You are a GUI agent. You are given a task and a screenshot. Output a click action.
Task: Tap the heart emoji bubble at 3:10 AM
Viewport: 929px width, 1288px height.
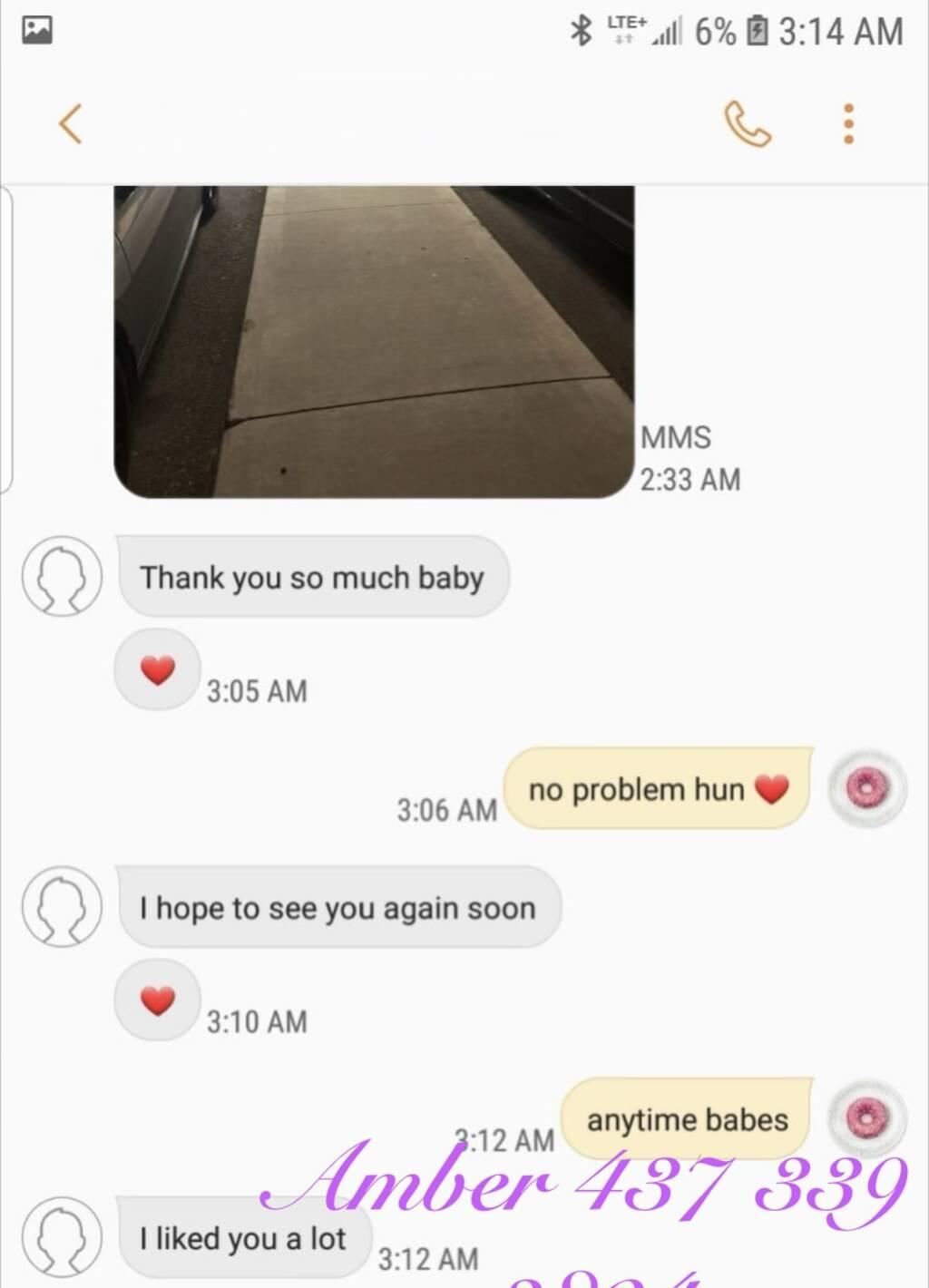(x=158, y=1000)
